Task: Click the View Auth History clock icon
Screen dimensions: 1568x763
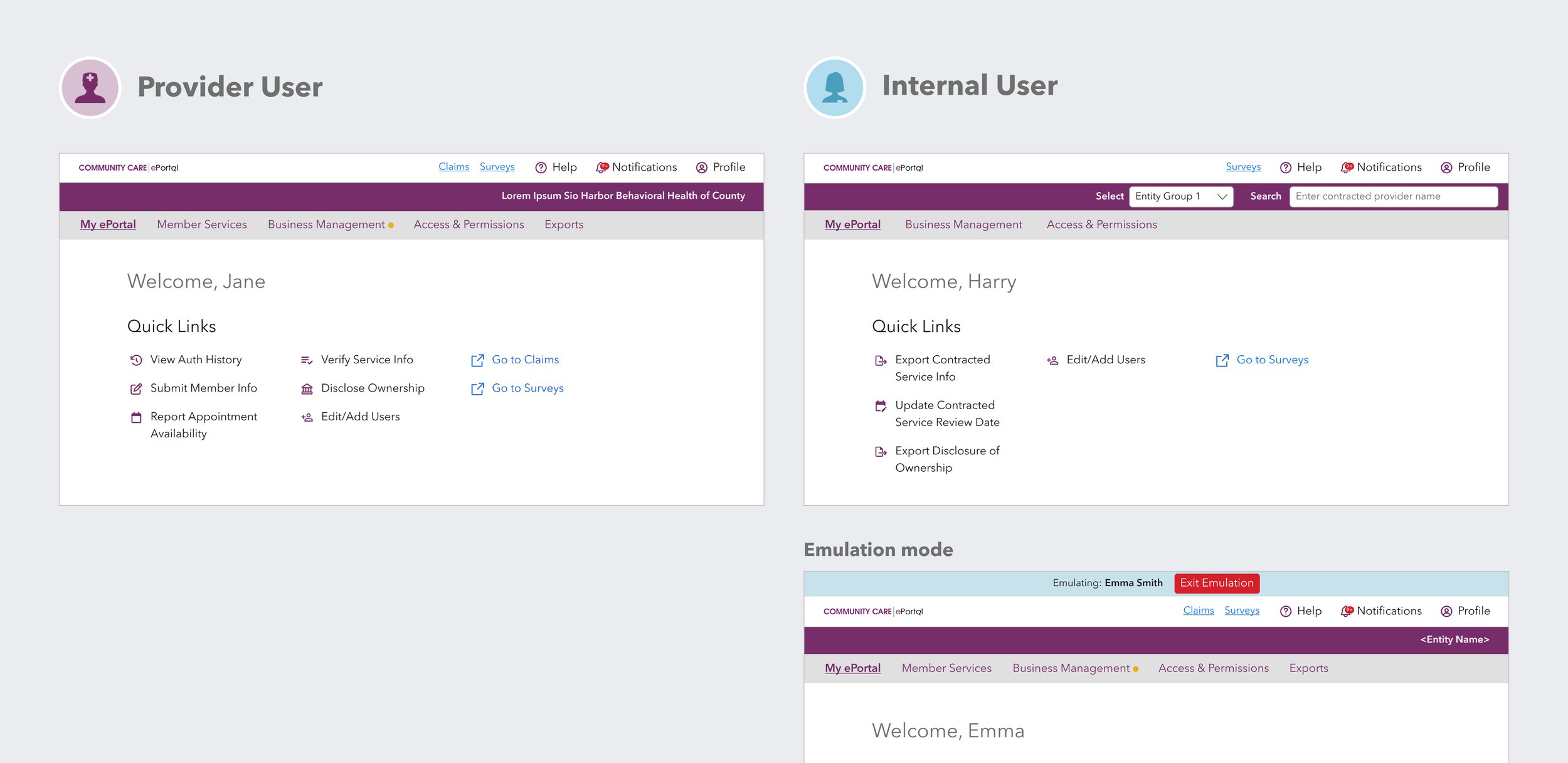Action: (136, 360)
